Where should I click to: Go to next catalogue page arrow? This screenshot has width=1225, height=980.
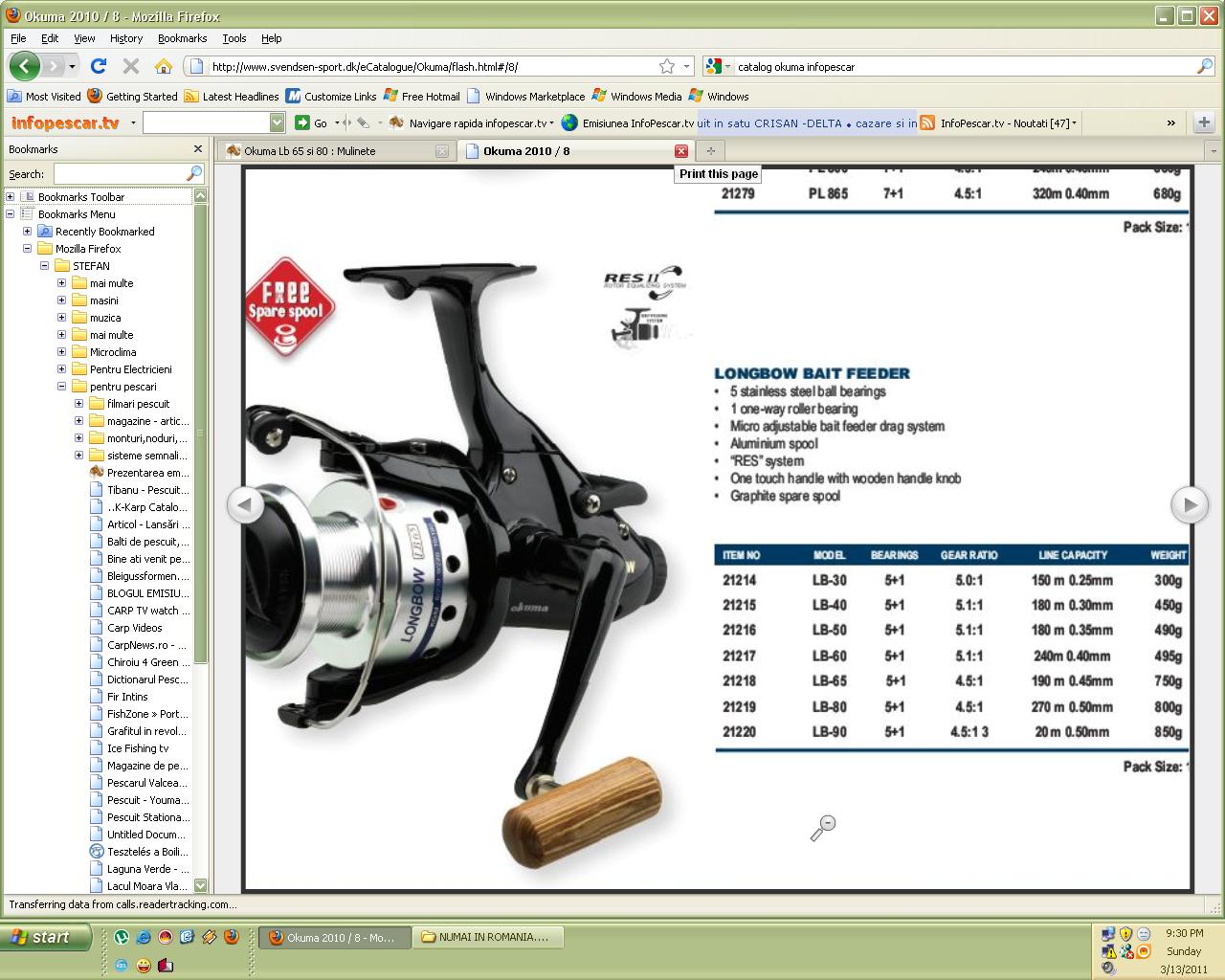click(x=1190, y=504)
